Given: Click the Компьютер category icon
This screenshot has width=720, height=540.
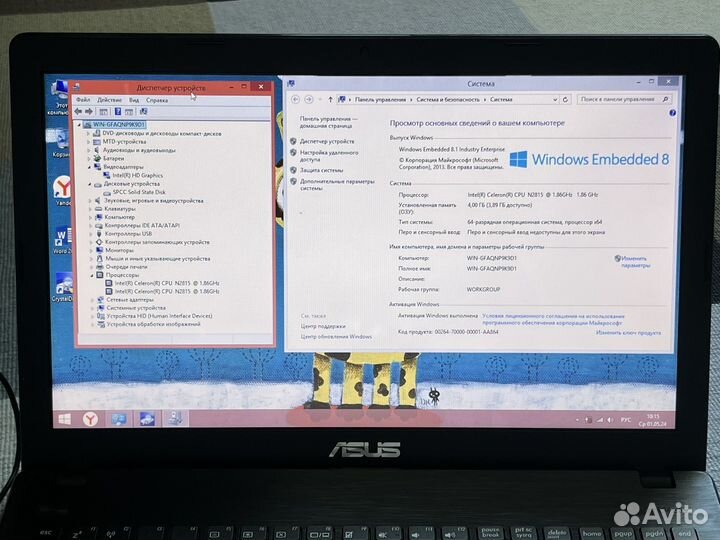Looking at the screenshot, I should coord(98,217).
